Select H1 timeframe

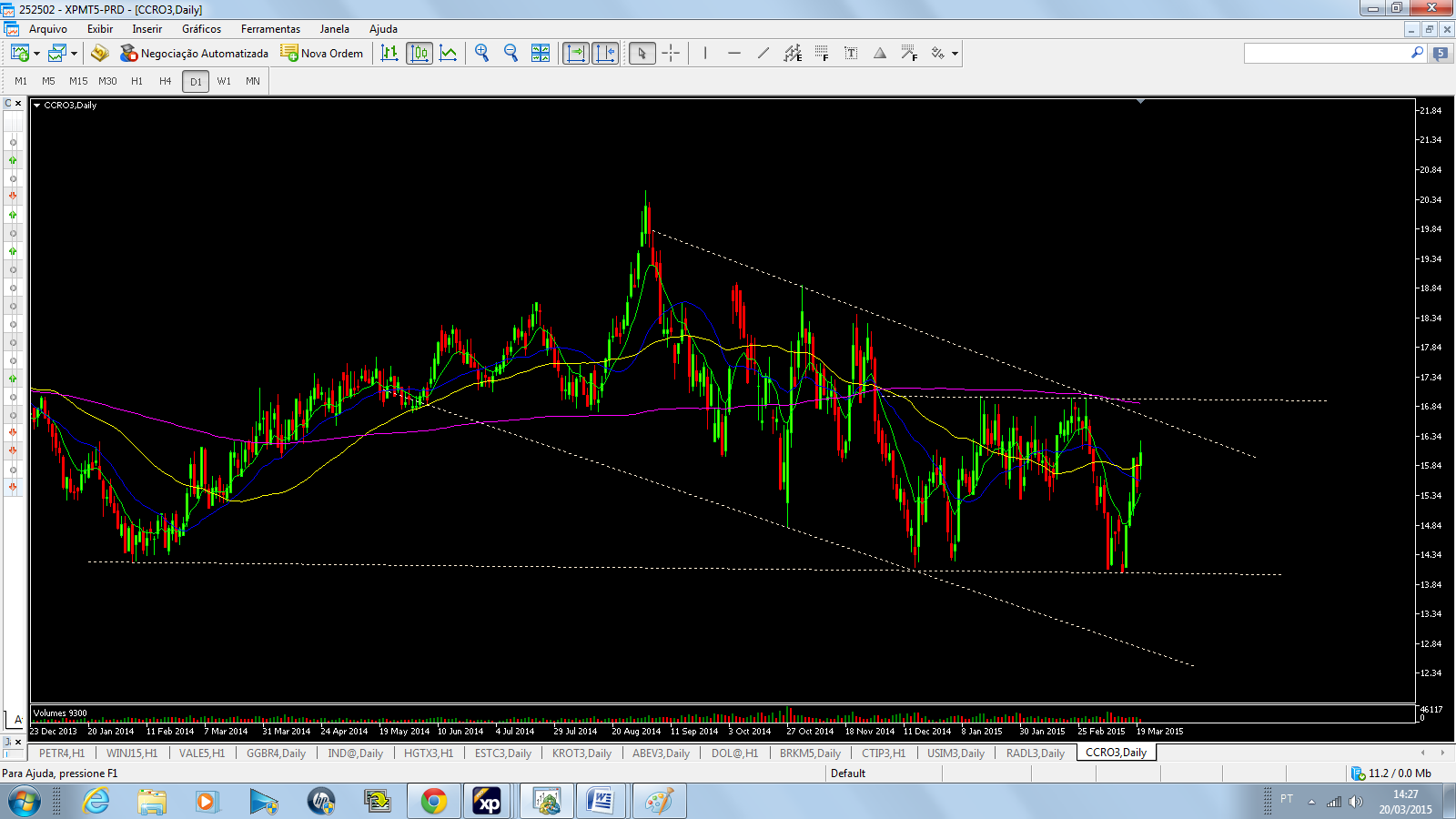136,81
